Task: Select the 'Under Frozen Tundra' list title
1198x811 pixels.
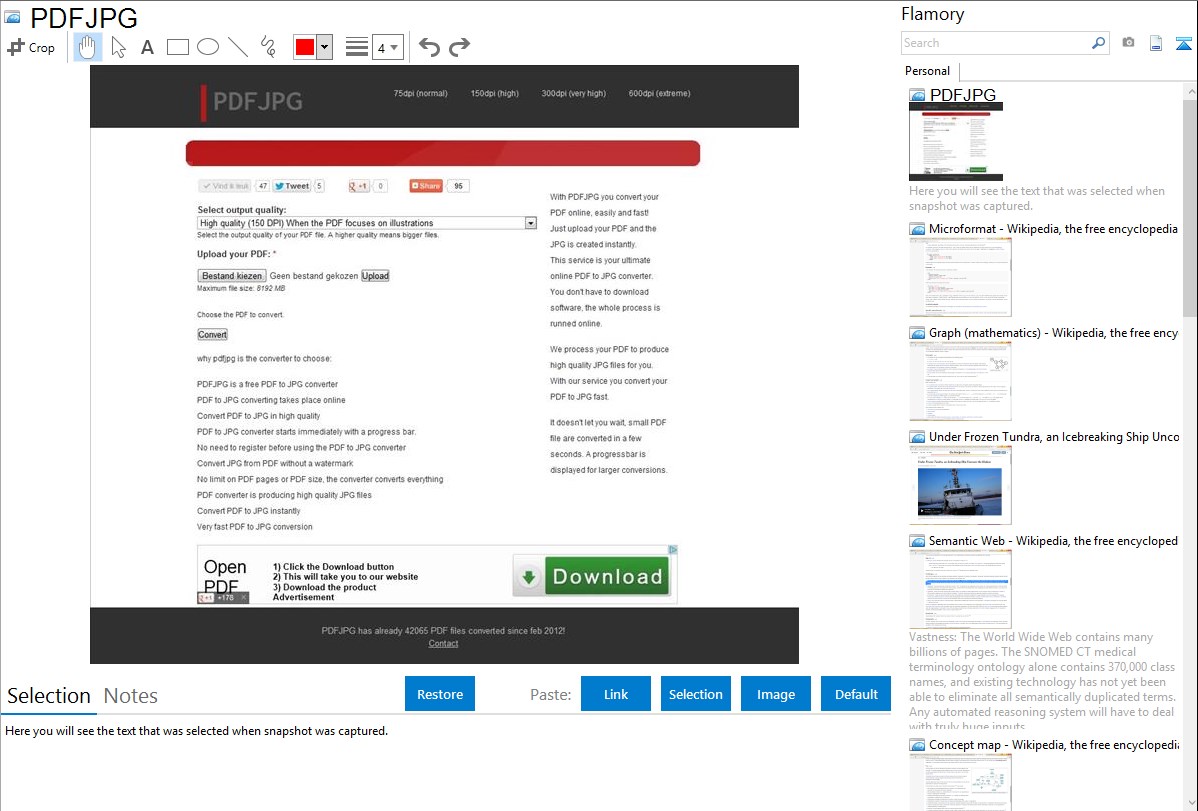Action: [1054, 437]
